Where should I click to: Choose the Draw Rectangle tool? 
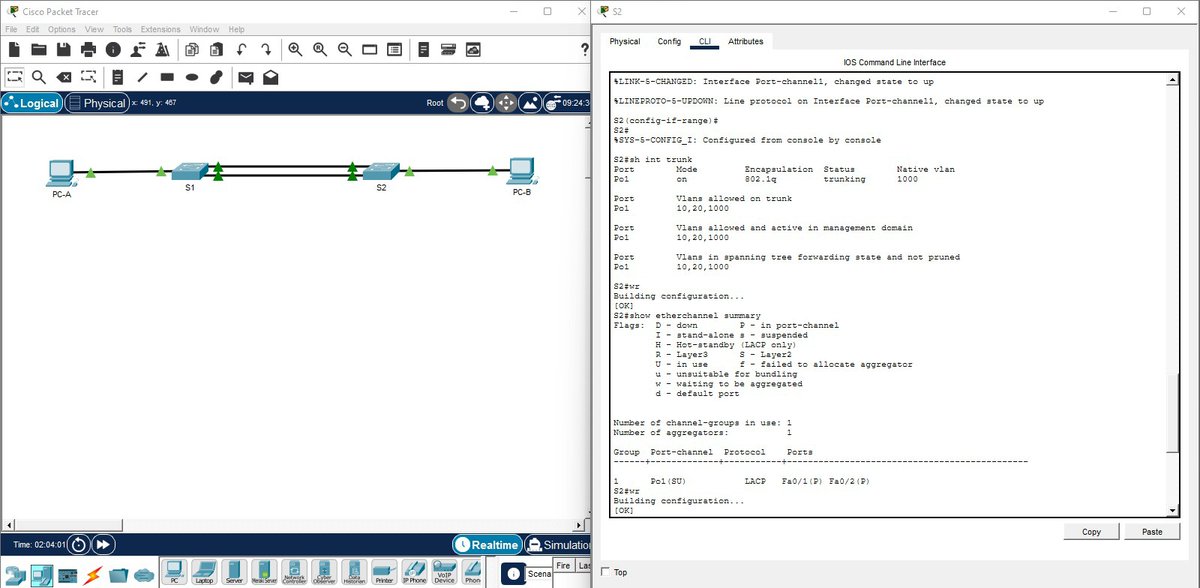pyautogui.click(x=167, y=77)
